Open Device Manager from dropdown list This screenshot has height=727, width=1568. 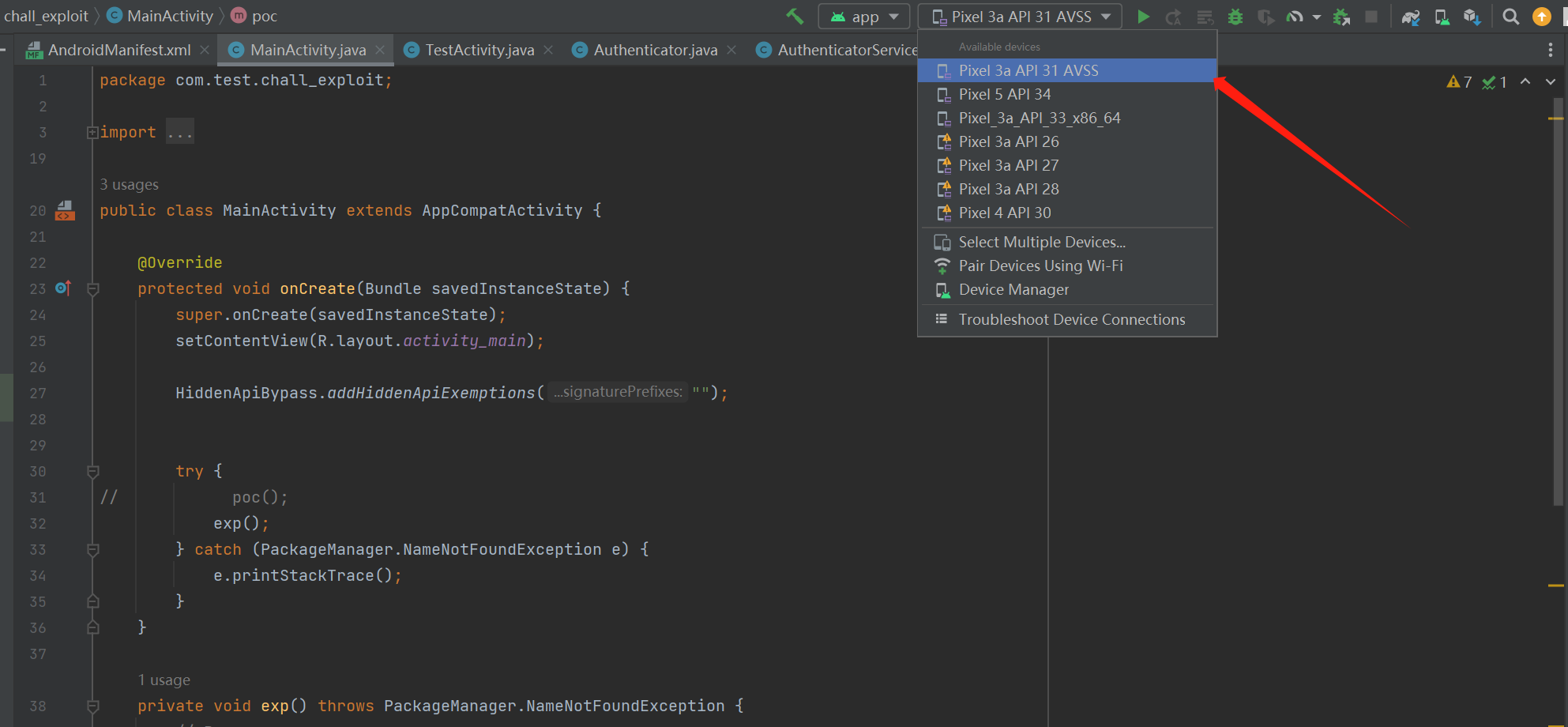click(x=1066, y=289)
